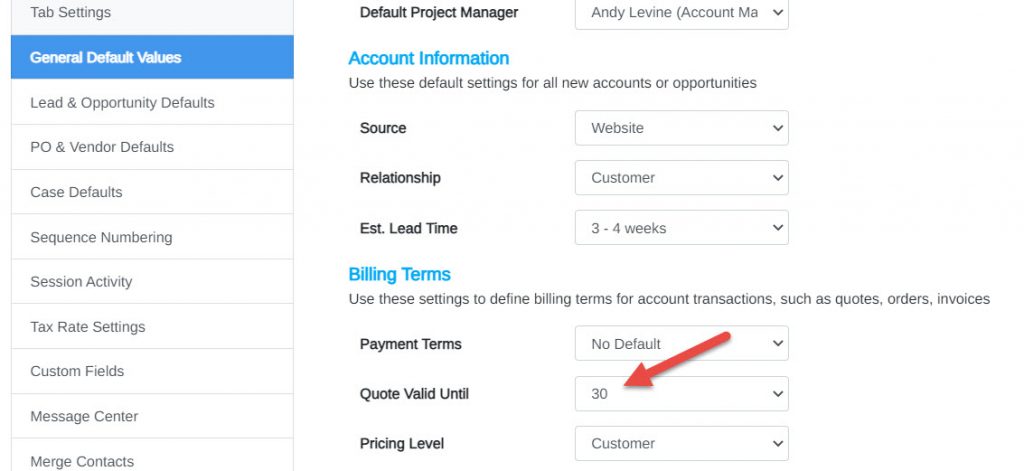The width and height of the screenshot is (1024, 471).
Task: Select Message Center in sidebar
Action: point(152,416)
